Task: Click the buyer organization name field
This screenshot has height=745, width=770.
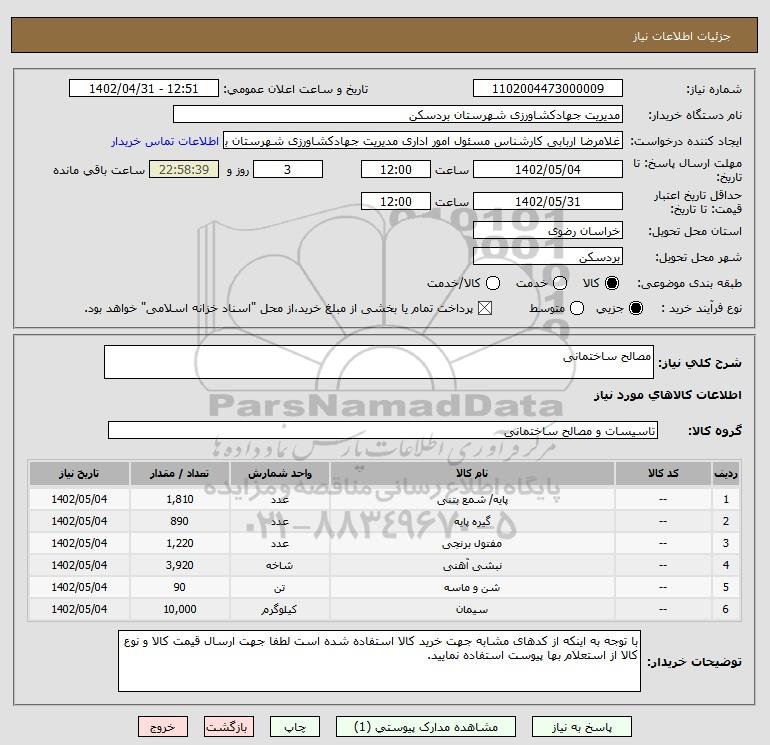Action: coord(398,115)
